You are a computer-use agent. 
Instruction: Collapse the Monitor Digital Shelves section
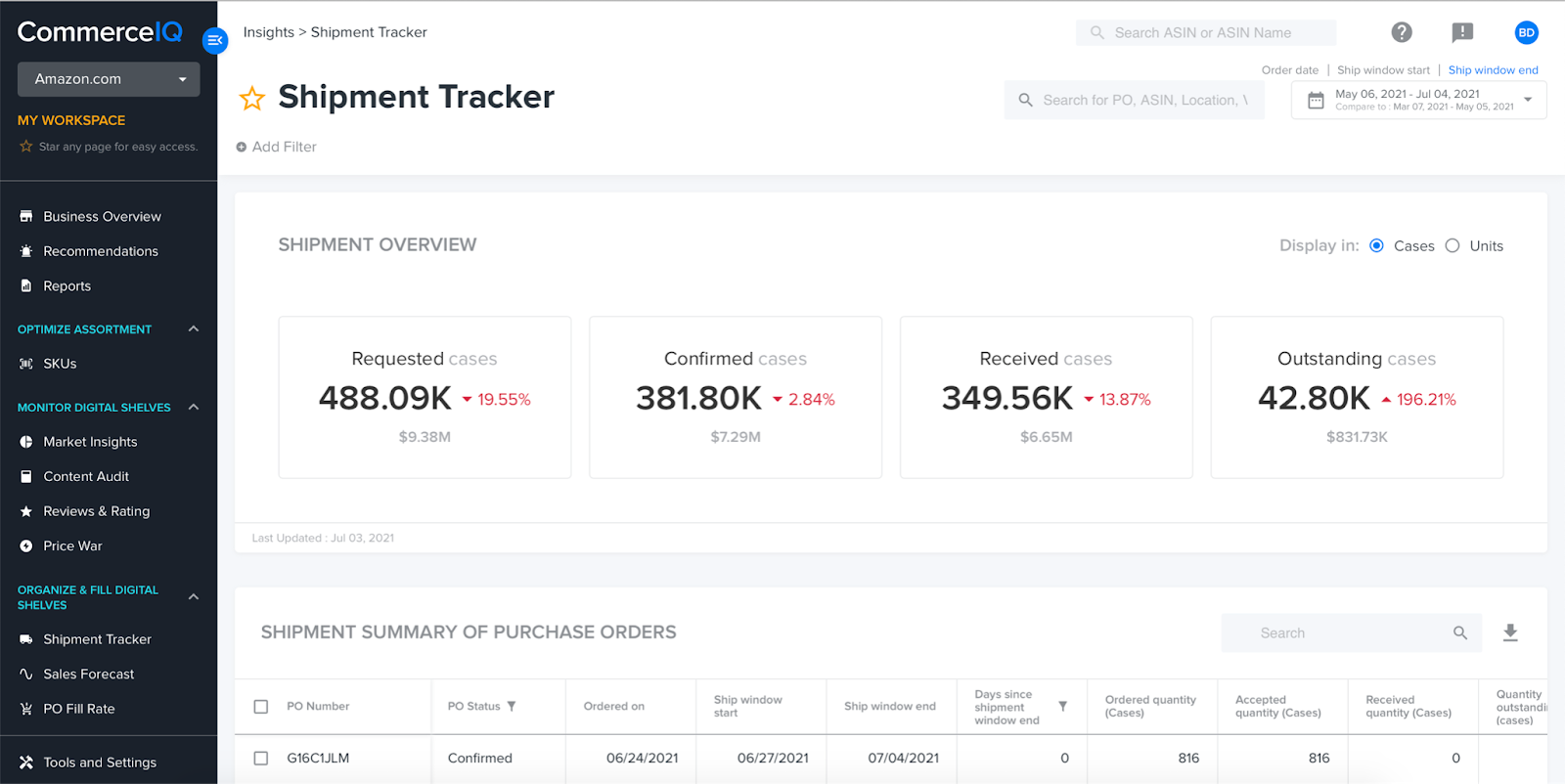coord(194,407)
